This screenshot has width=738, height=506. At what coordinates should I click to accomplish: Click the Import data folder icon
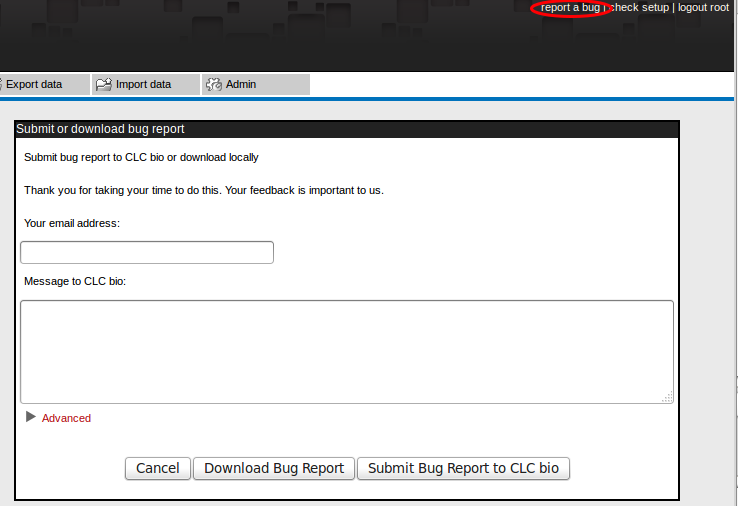coord(104,85)
